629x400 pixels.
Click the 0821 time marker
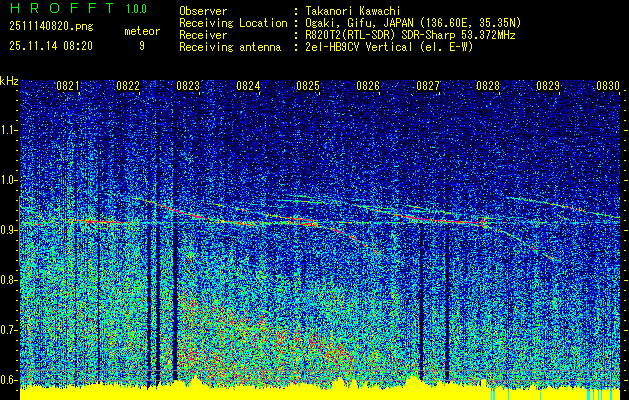pyautogui.click(x=68, y=85)
